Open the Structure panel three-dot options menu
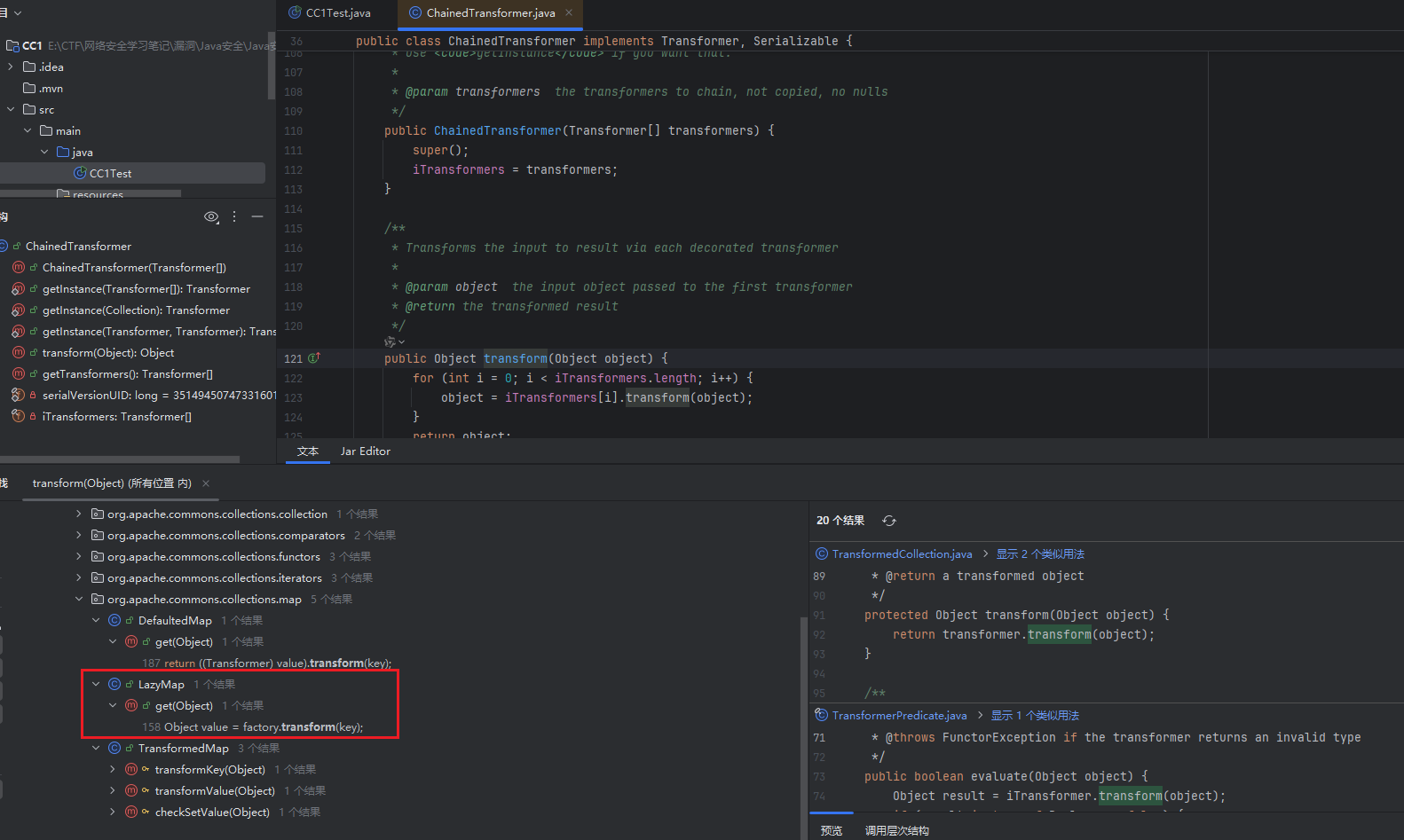This screenshot has width=1404, height=840. (234, 216)
